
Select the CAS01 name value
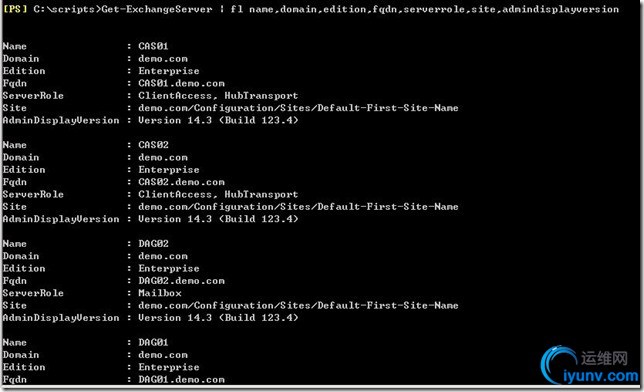click(153, 46)
